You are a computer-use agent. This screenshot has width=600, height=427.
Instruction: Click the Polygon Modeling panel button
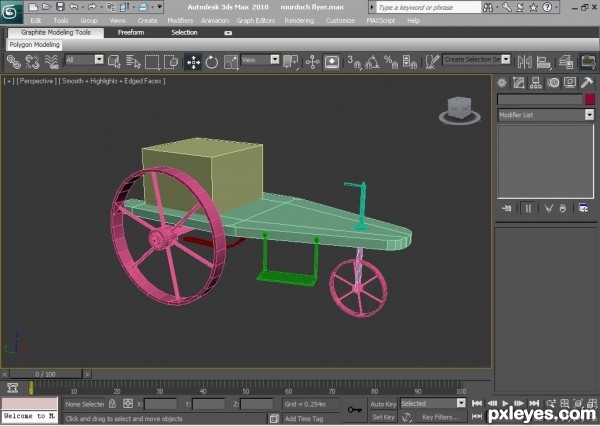[x=34, y=45]
